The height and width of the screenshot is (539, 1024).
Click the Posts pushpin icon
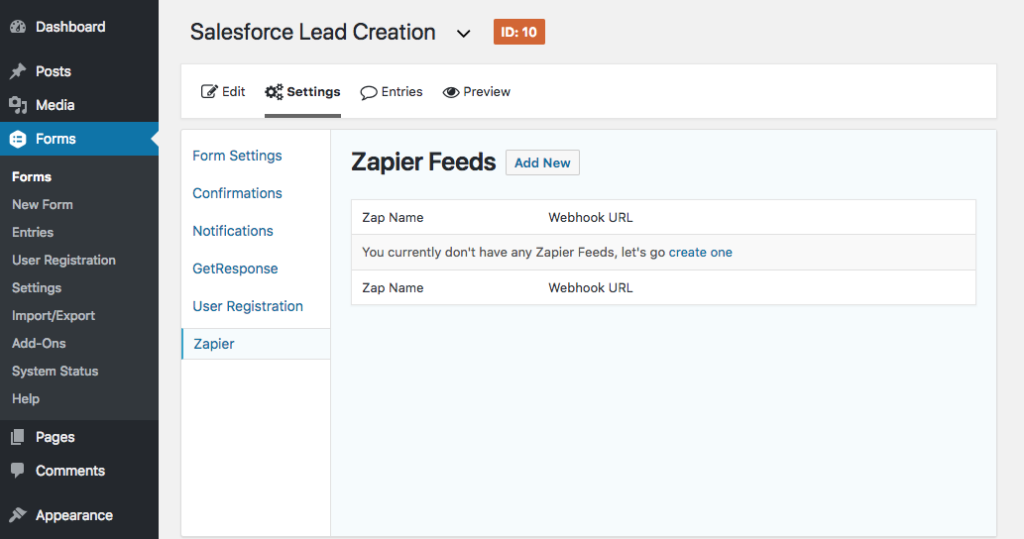click(x=18, y=71)
